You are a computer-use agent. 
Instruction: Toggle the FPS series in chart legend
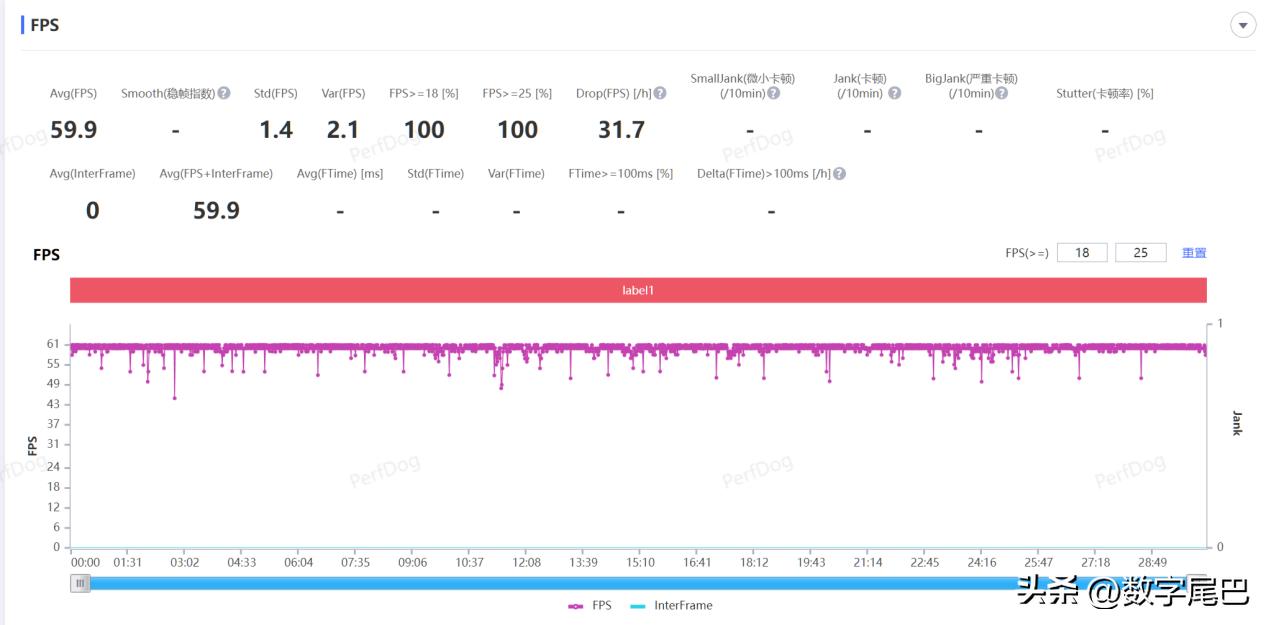590,605
